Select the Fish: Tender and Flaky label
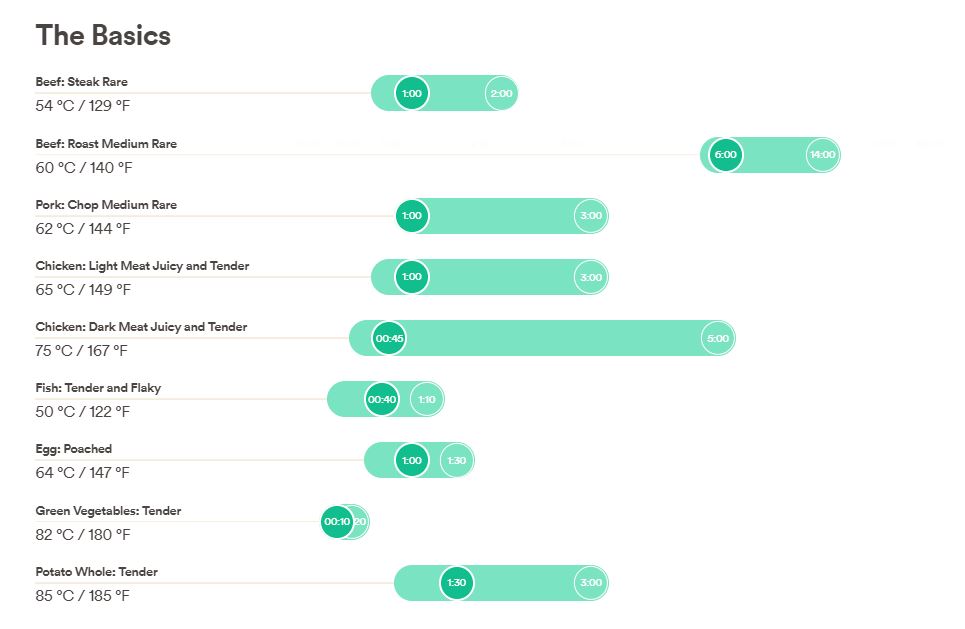This screenshot has width=965, height=629. 98,388
